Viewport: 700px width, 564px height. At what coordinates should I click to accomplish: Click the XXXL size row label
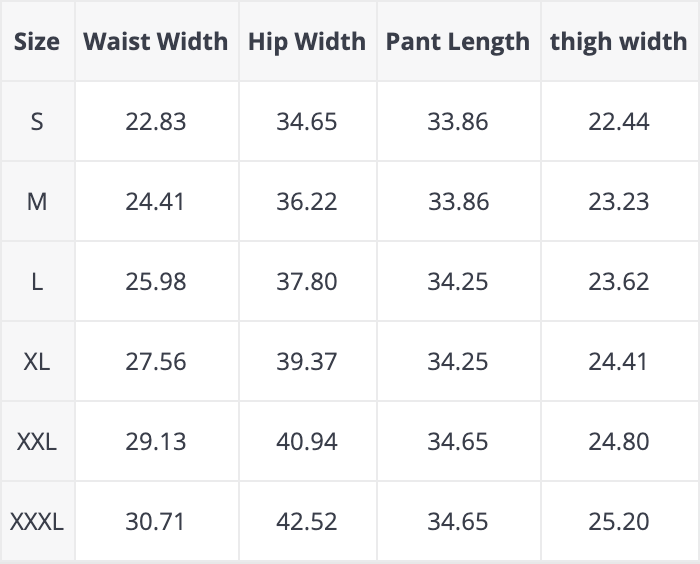[x=37, y=521]
